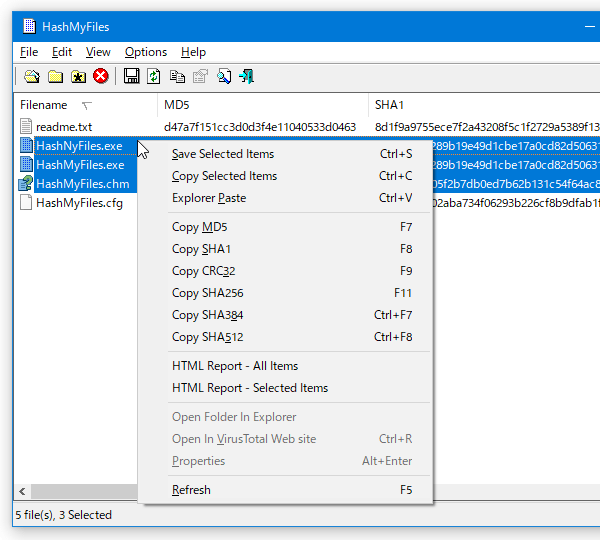Sort by the MD5 column header
This screenshot has height=540, width=600.
pos(263,105)
